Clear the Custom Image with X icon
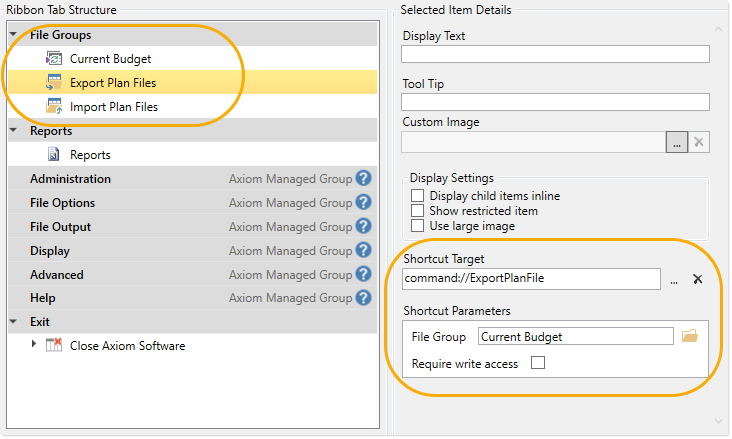 point(699,142)
